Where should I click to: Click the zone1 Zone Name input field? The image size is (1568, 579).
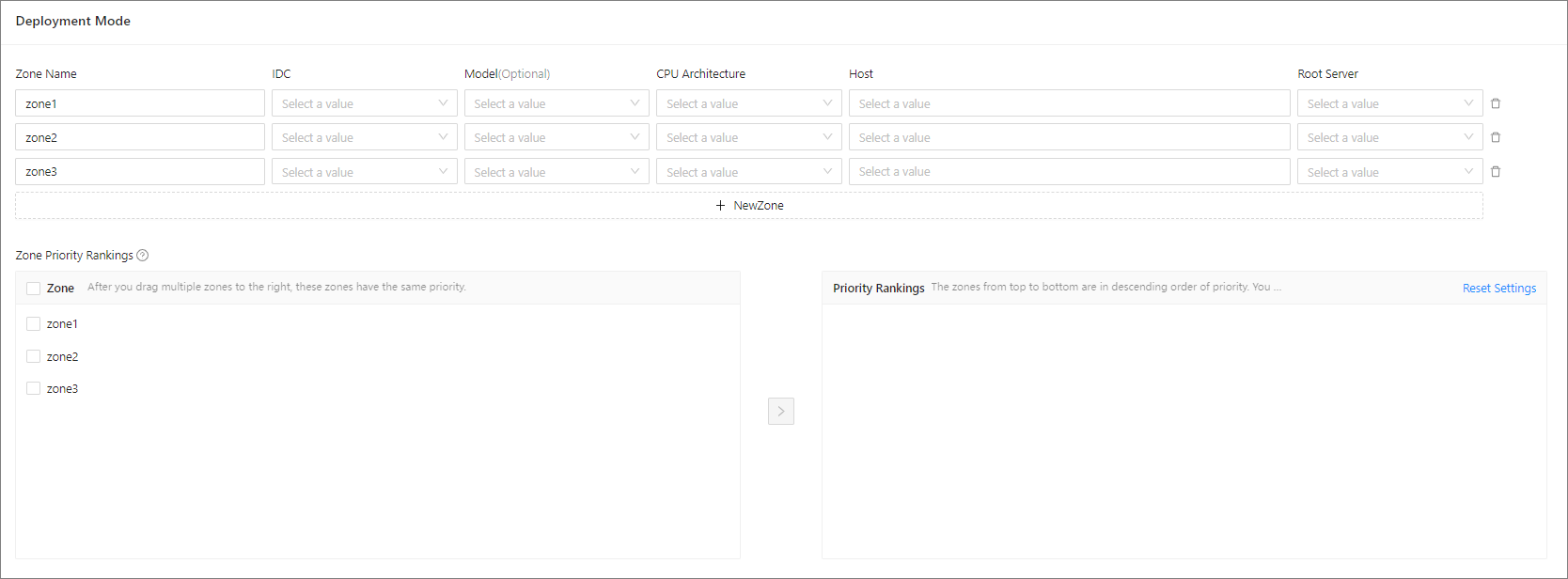(x=140, y=103)
